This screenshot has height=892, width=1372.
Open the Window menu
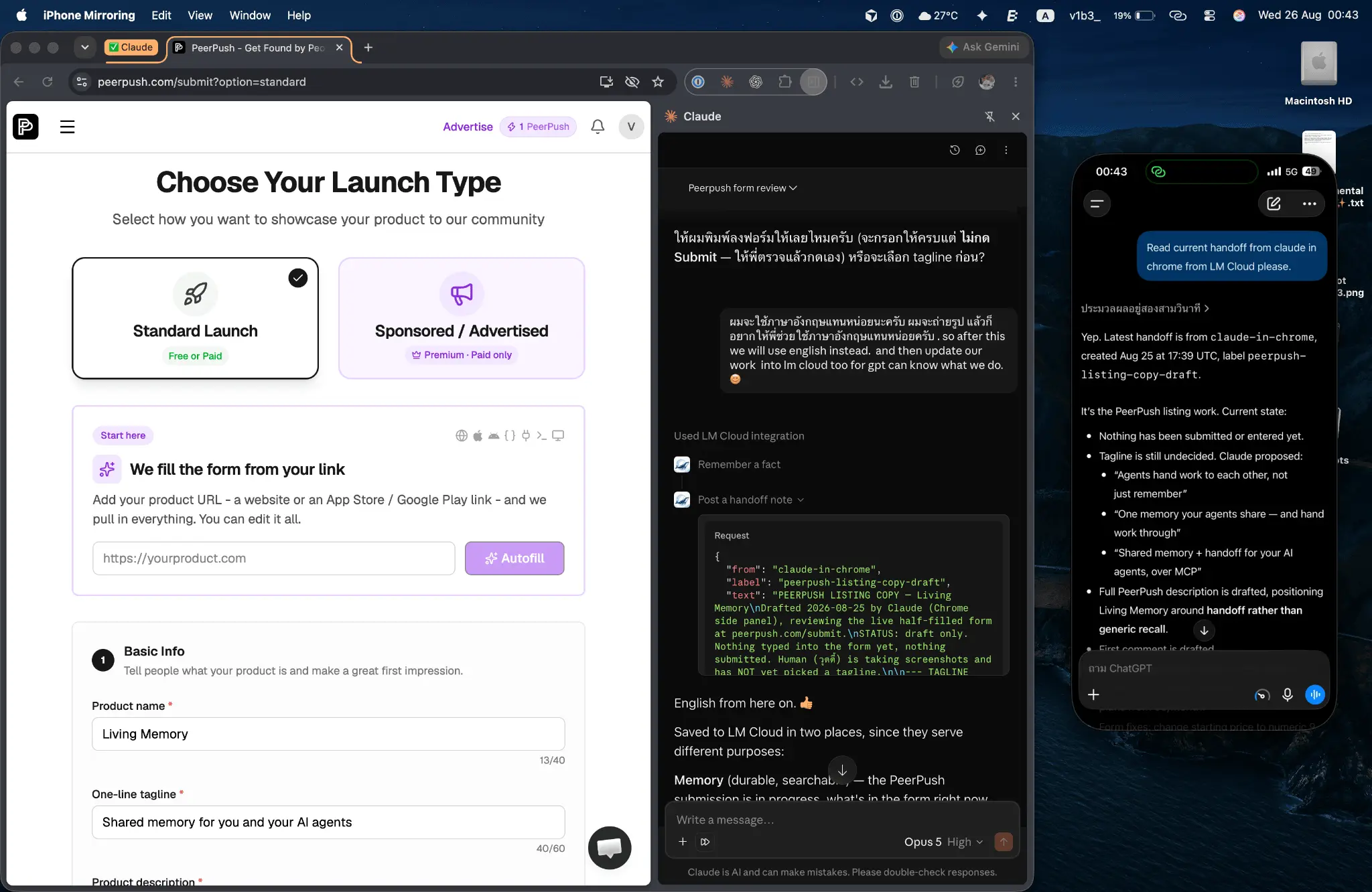point(250,15)
